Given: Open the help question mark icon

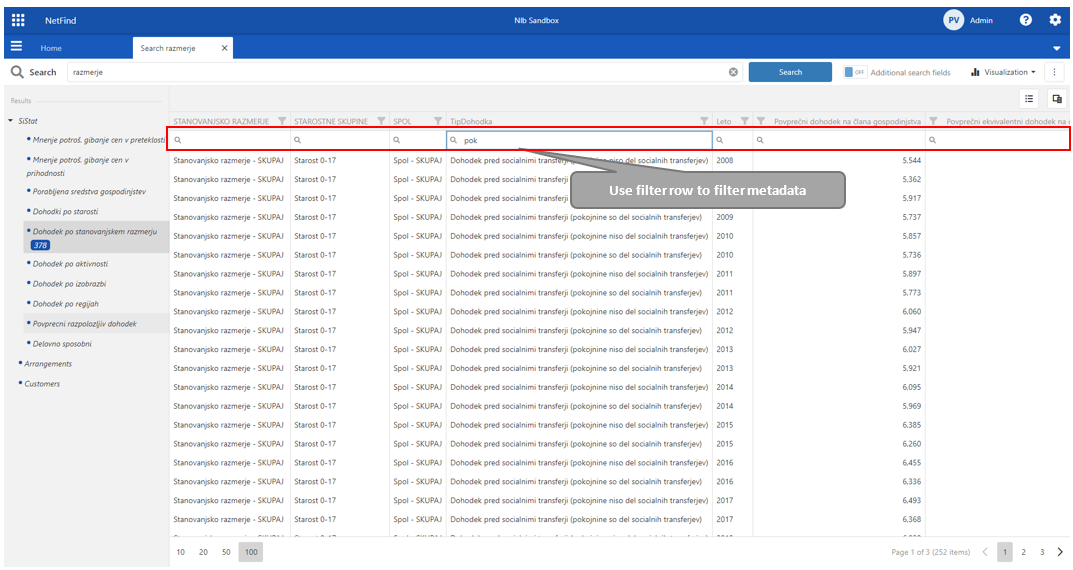Looking at the screenshot, I should tap(1026, 20).
